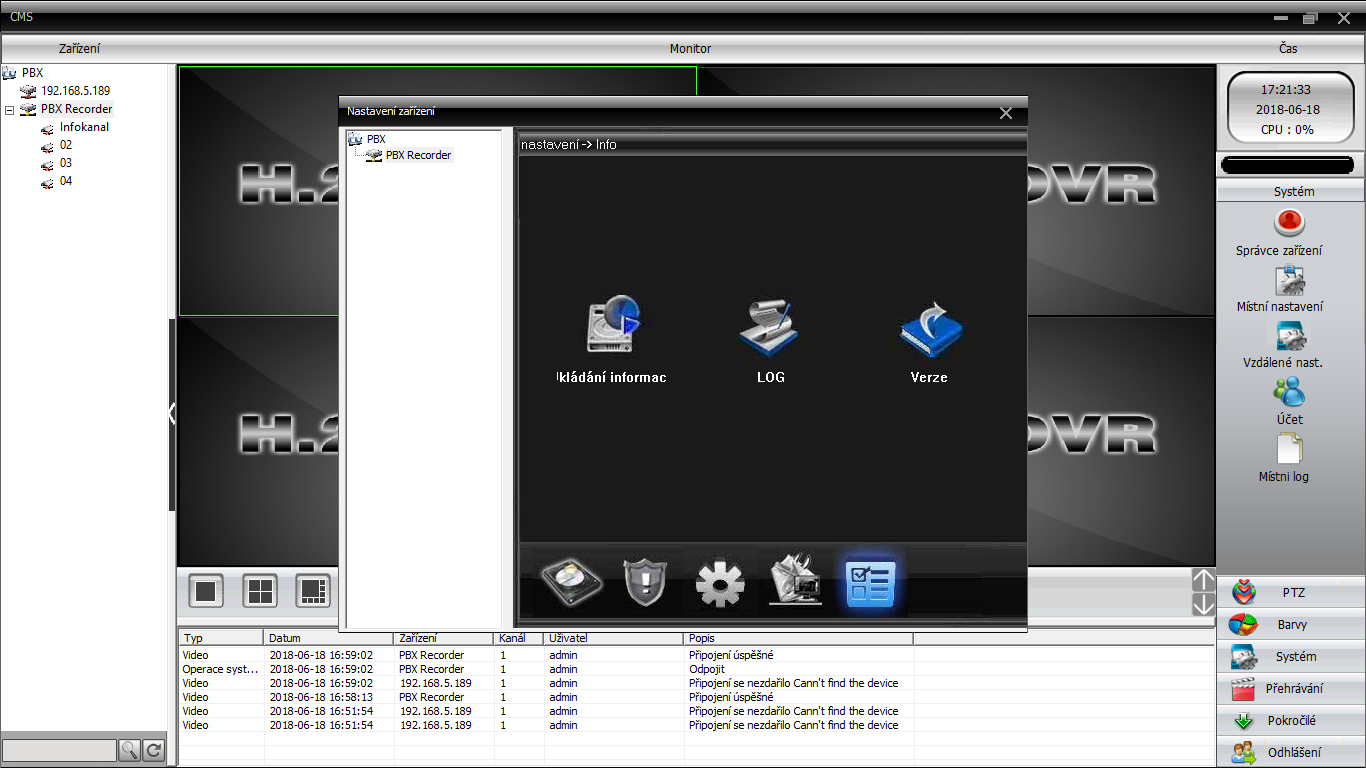This screenshot has width=1366, height=768.
Task: Click the Odhlášení logout button
Action: 1292,753
